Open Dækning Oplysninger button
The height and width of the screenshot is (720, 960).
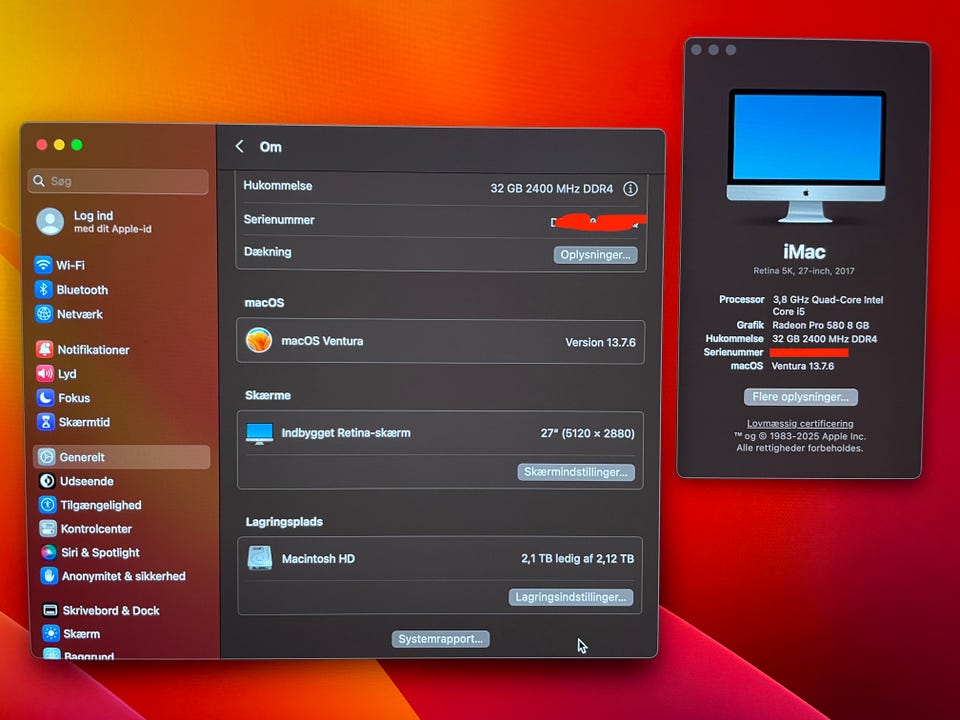[595, 255]
